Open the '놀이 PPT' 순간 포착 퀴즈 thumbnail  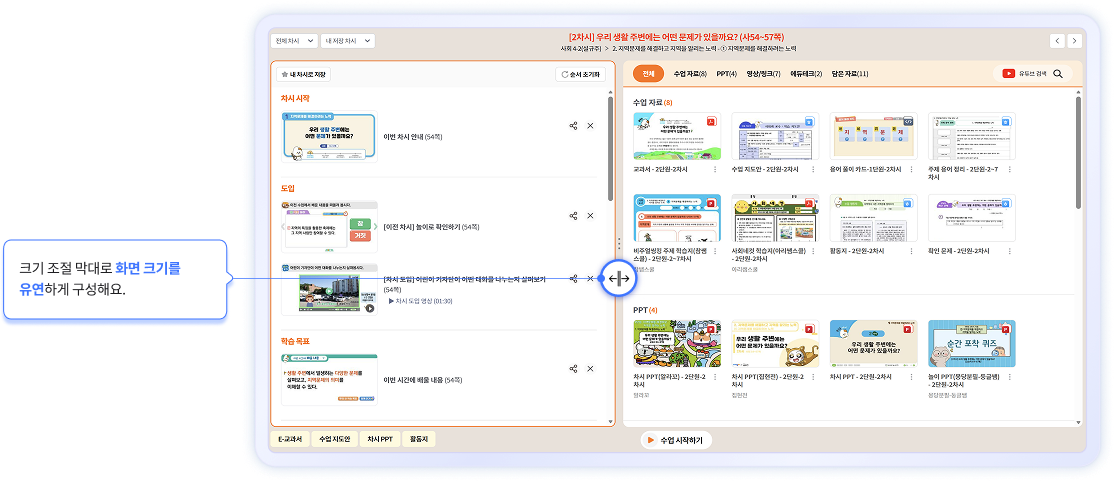(x=971, y=344)
